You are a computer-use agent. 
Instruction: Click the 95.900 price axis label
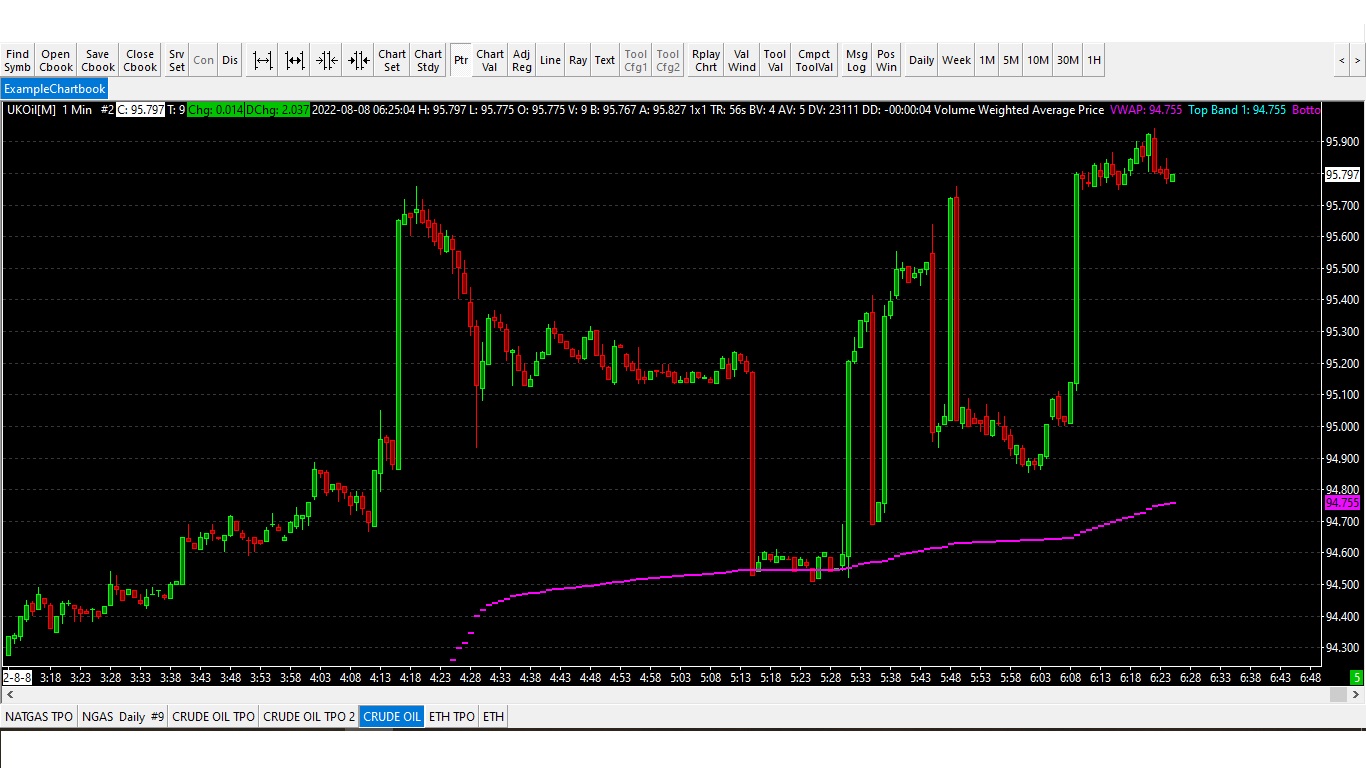1342,142
